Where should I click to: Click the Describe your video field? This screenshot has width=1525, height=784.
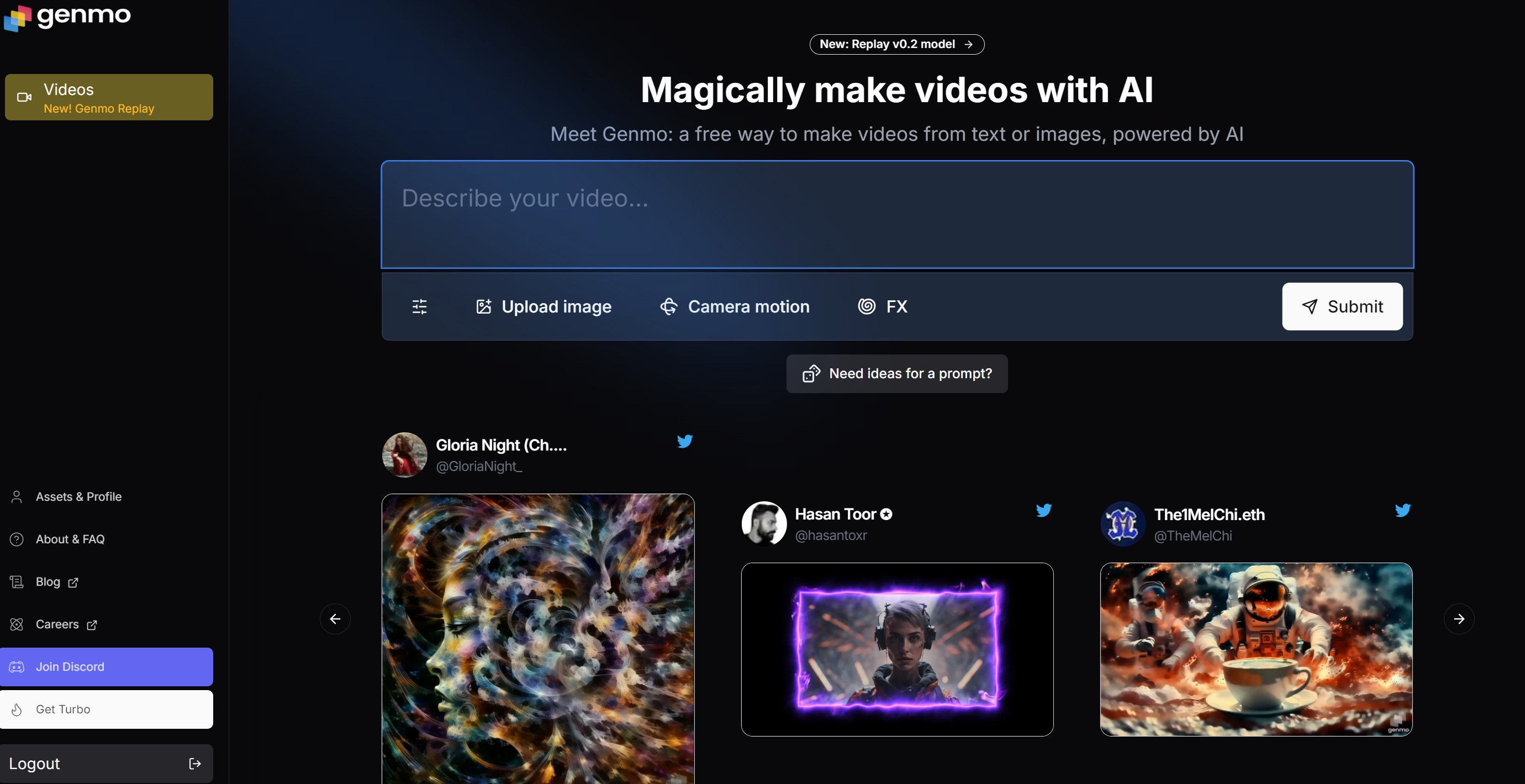[897, 214]
